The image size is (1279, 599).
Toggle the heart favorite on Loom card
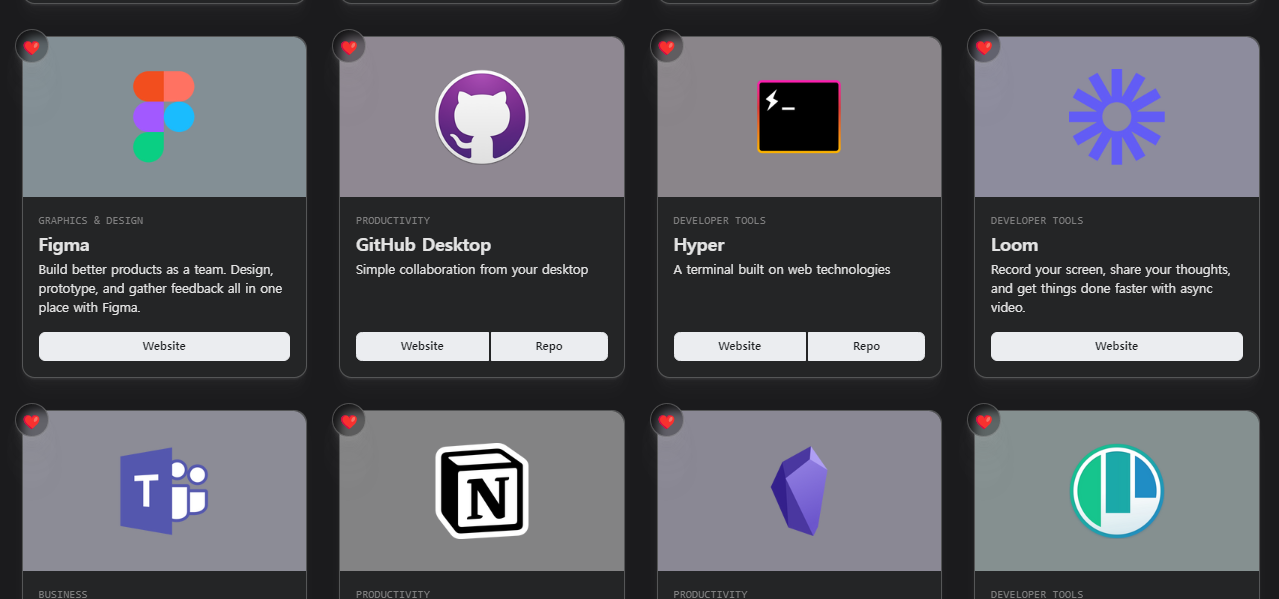coord(984,46)
